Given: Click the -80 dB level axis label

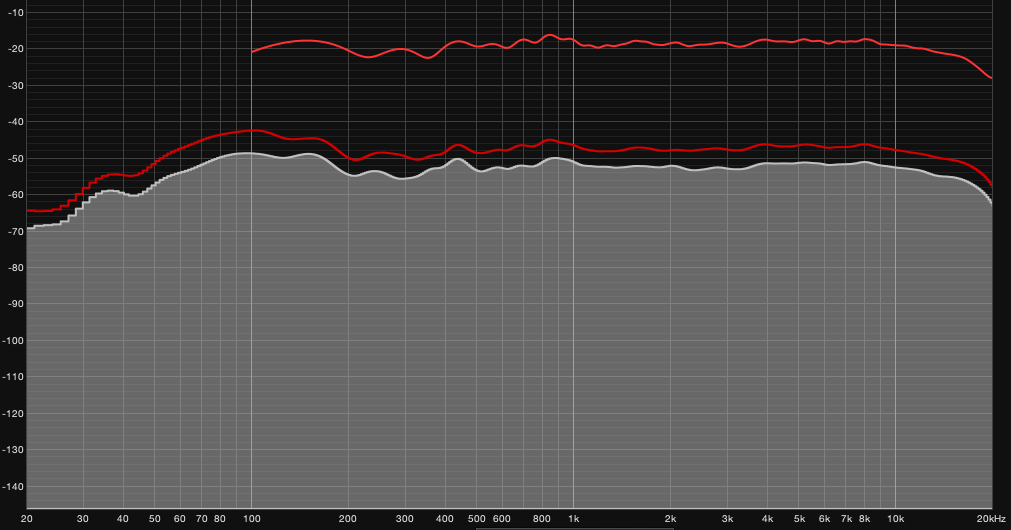Looking at the screenshot, I should (x=14, y=268).
